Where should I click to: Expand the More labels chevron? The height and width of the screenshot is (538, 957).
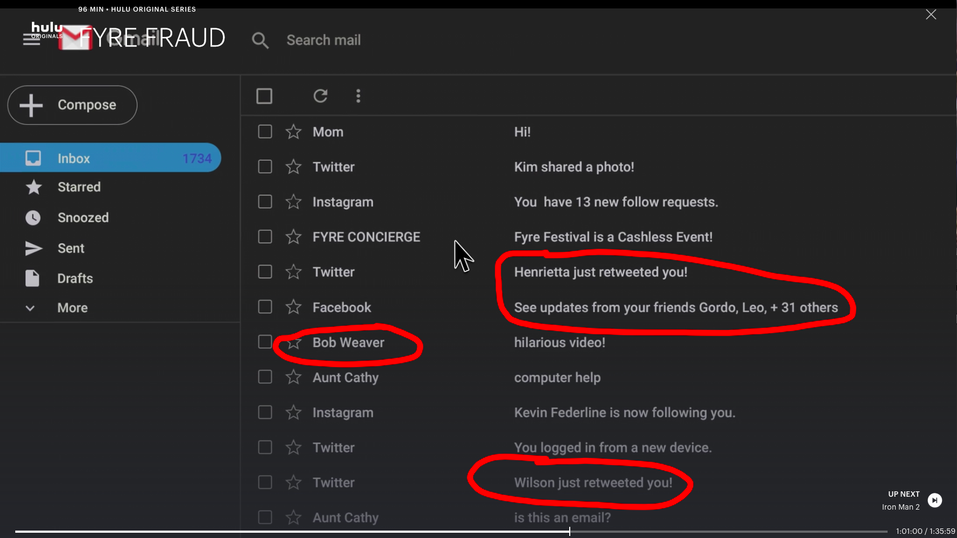pos(30,308)
